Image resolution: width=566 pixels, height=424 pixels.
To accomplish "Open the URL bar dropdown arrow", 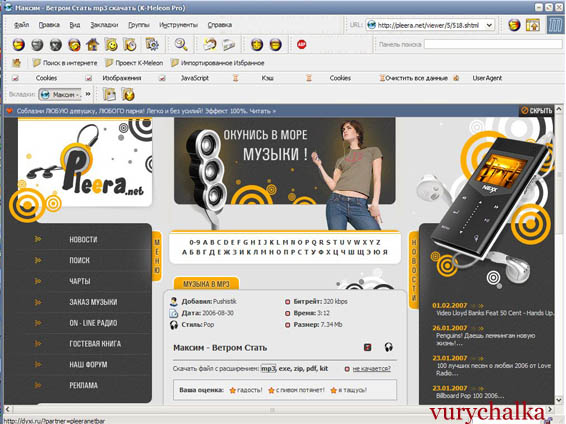I will tap(489, 25).
